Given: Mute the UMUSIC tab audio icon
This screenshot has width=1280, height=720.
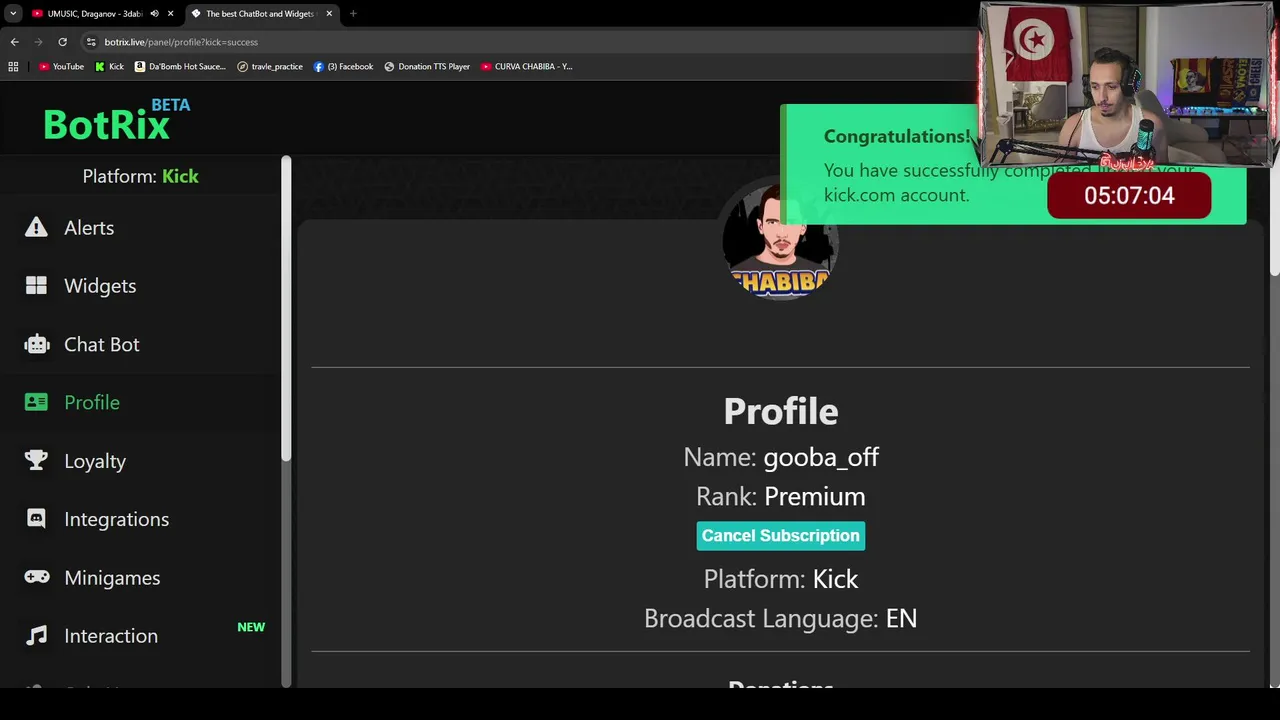Looking at the screenshot, I should (154, 14).
